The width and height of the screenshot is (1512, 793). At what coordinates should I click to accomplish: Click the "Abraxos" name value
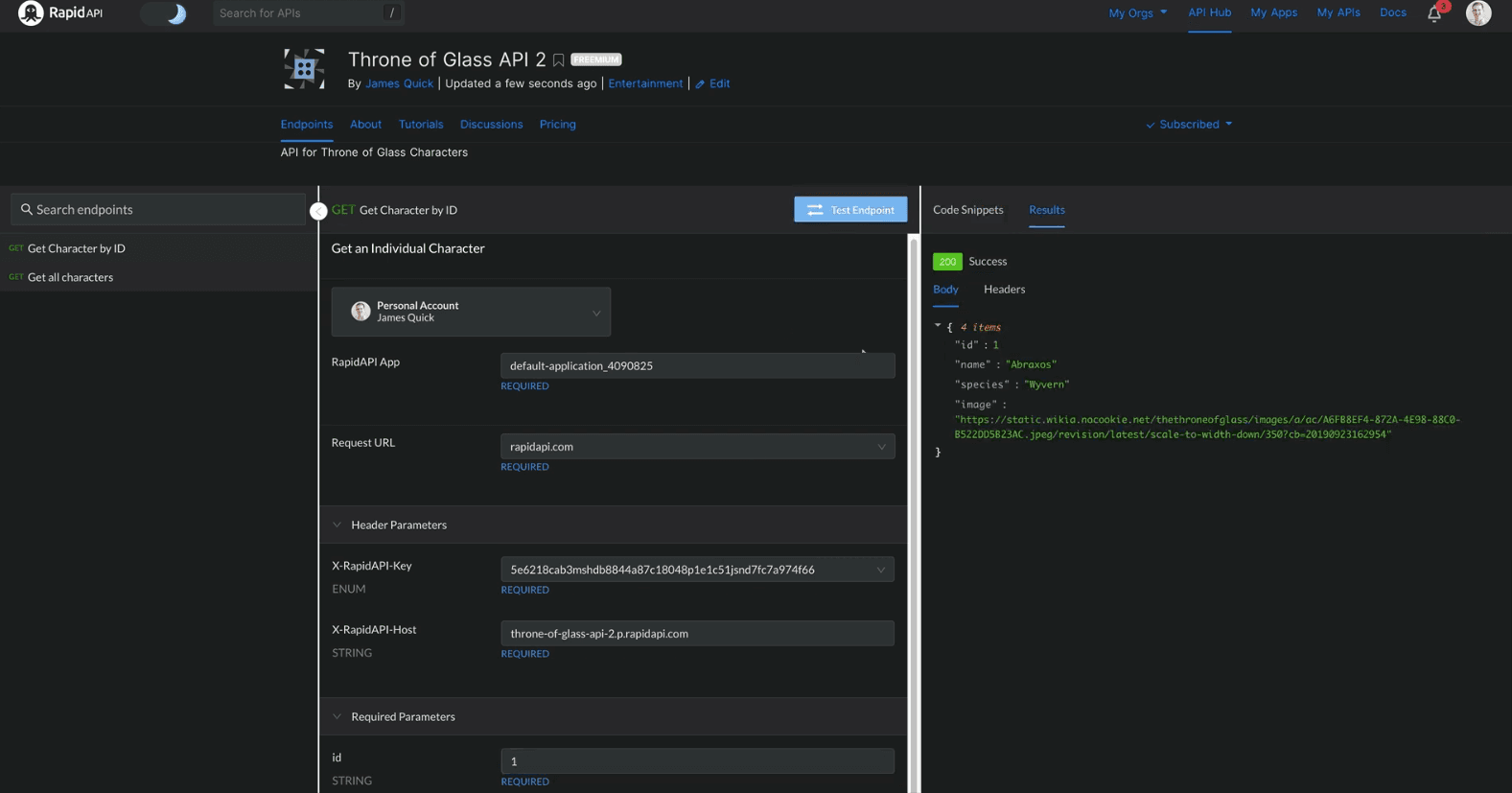pos(1031,364)
